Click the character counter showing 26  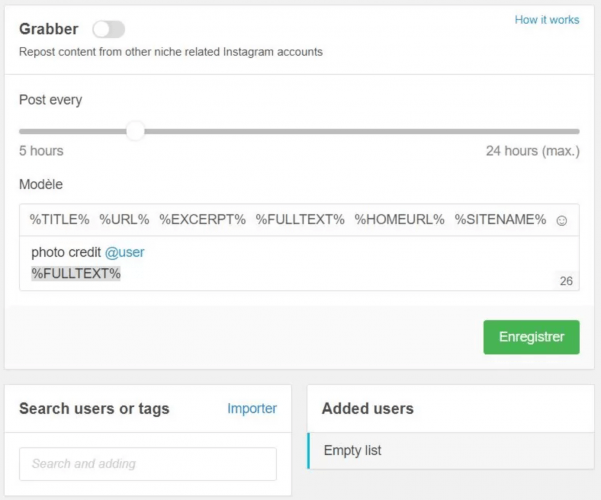click(x=566, y=282)
